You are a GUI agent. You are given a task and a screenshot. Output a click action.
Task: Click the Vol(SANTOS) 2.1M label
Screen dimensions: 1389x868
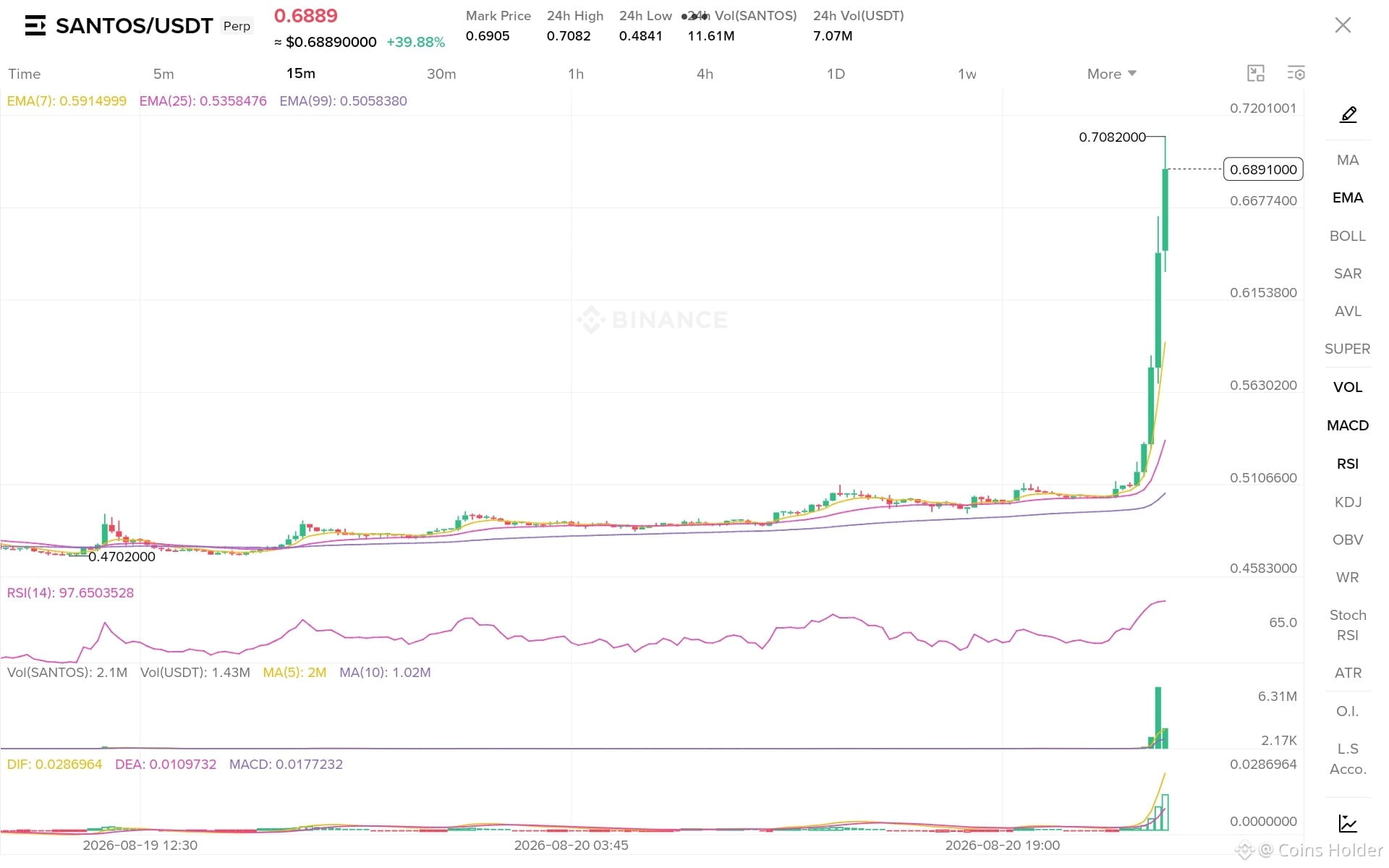67,673
